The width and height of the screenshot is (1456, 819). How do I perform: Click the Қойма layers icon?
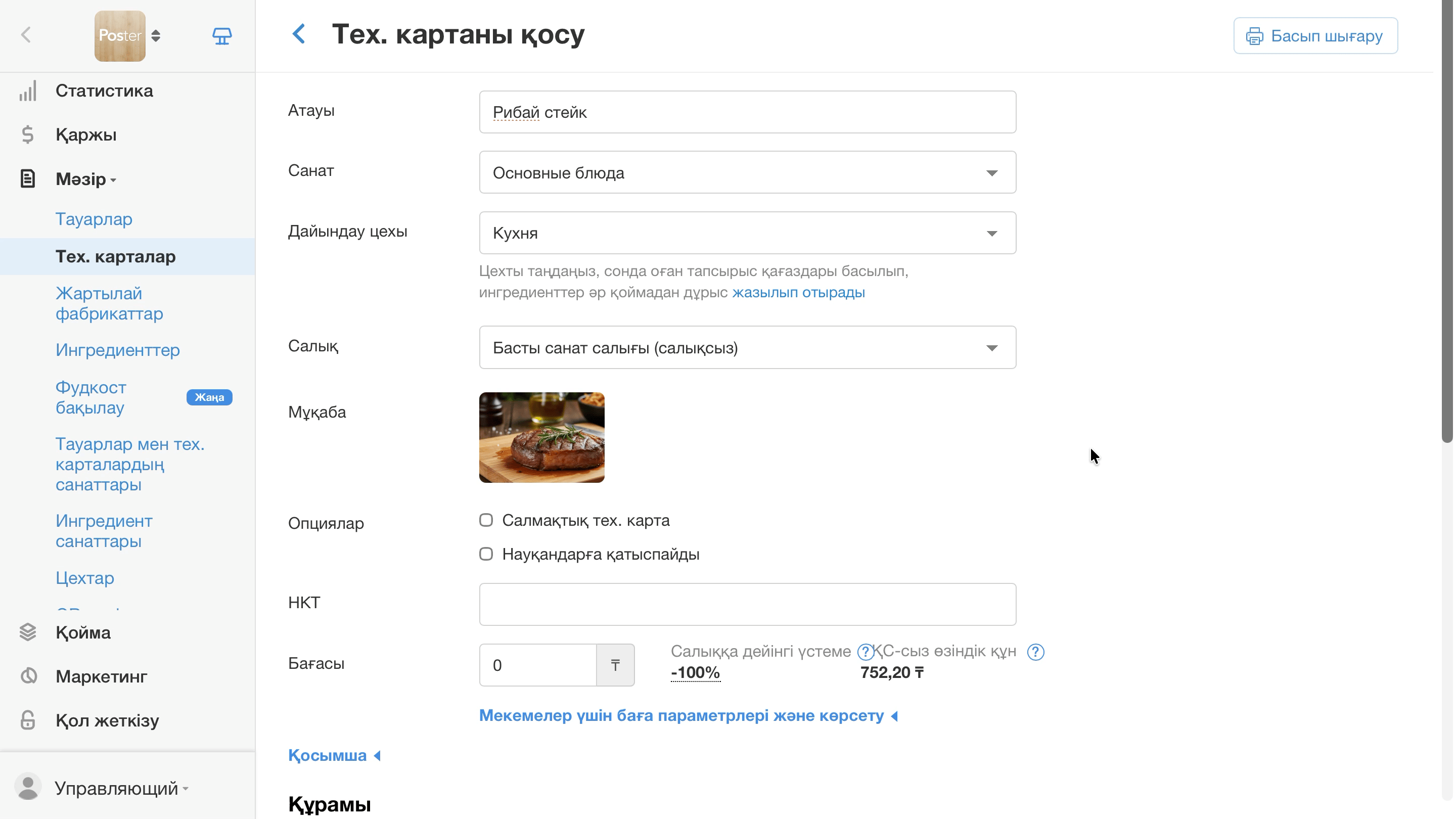[x=28, y=632]
